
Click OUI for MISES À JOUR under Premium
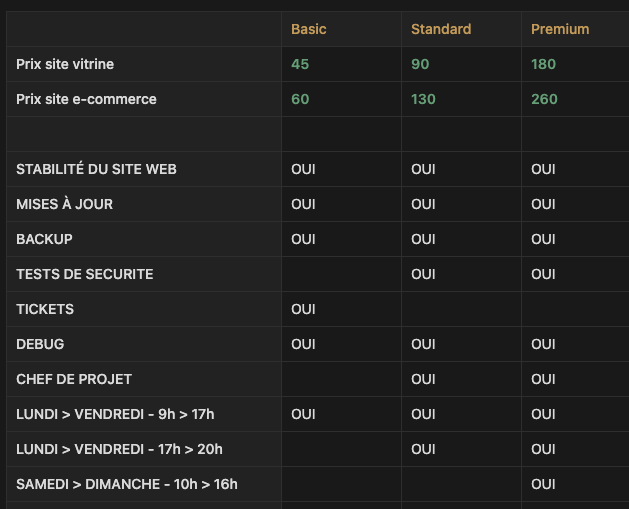click(x=543, y=204)
